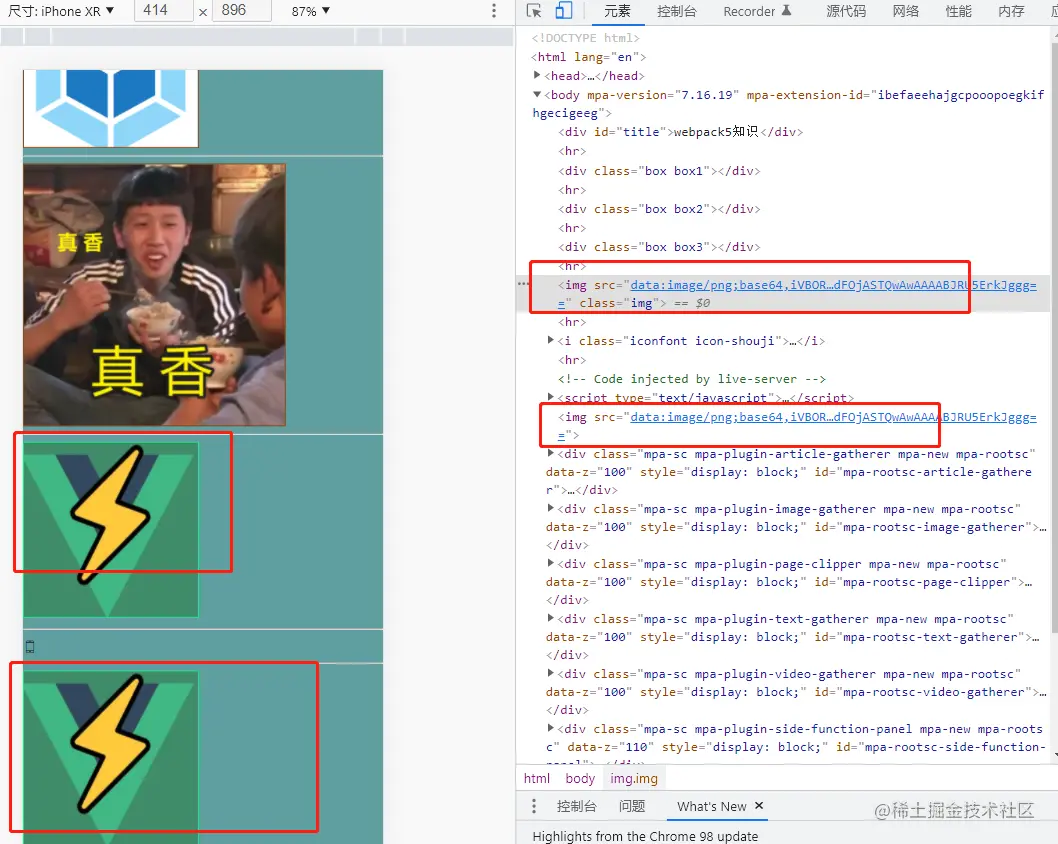
Task: Select the html lang="en" node
Action: (588, 57)
